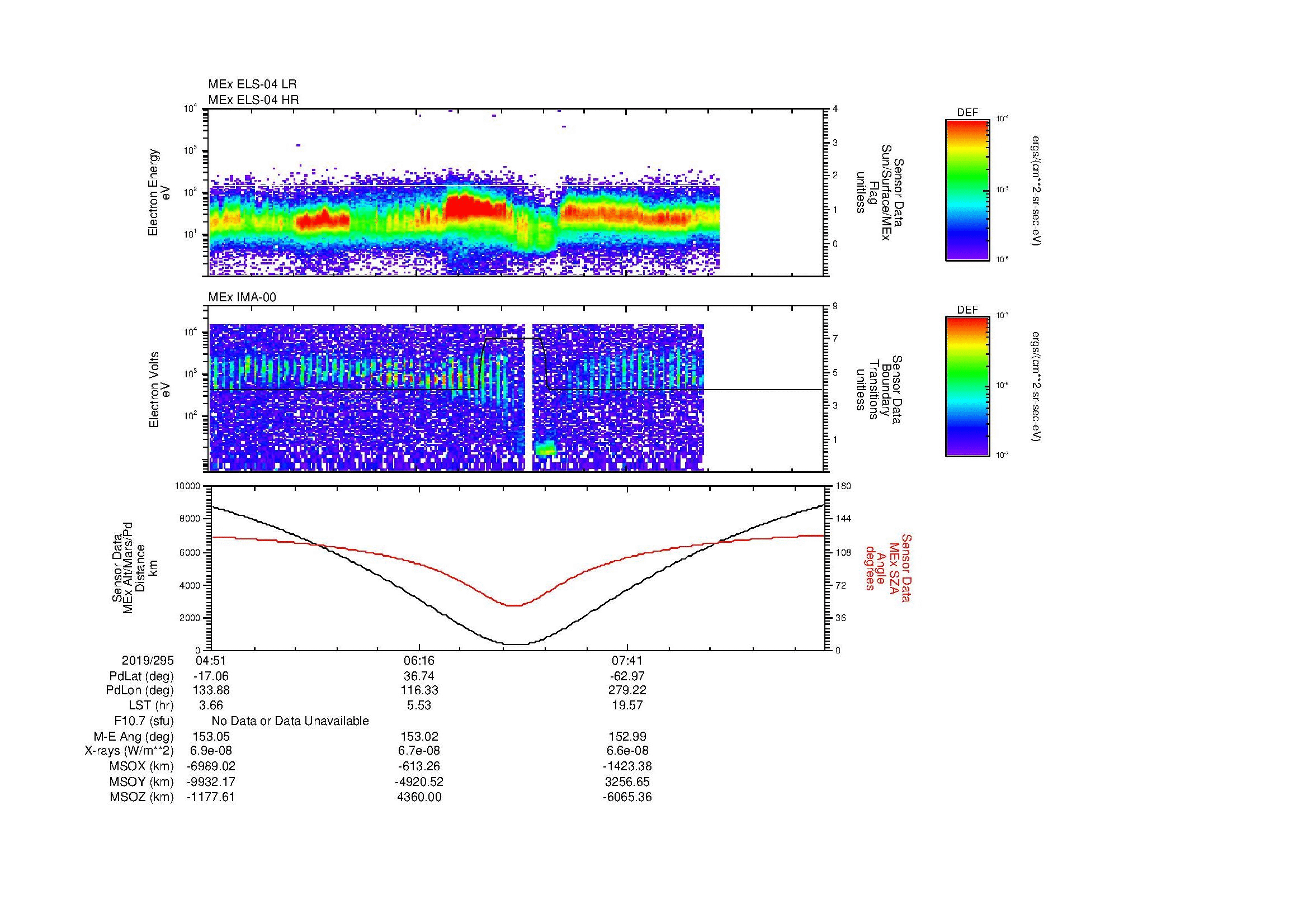Click PdLon value '279.22'
Viewport: 1308px width, 924px height.
pos(627,690)
